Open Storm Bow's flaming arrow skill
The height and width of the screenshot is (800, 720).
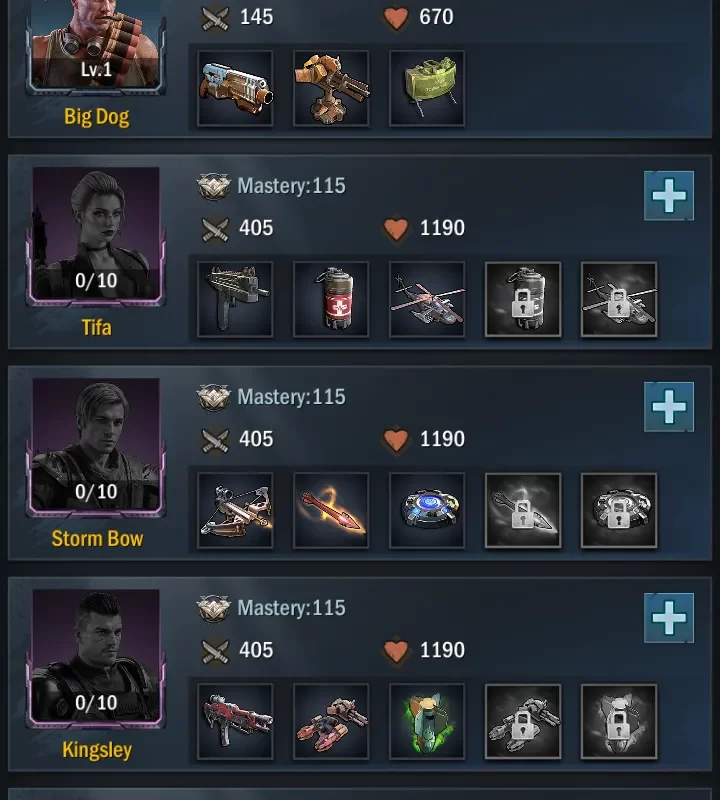(x=331, y=511)
